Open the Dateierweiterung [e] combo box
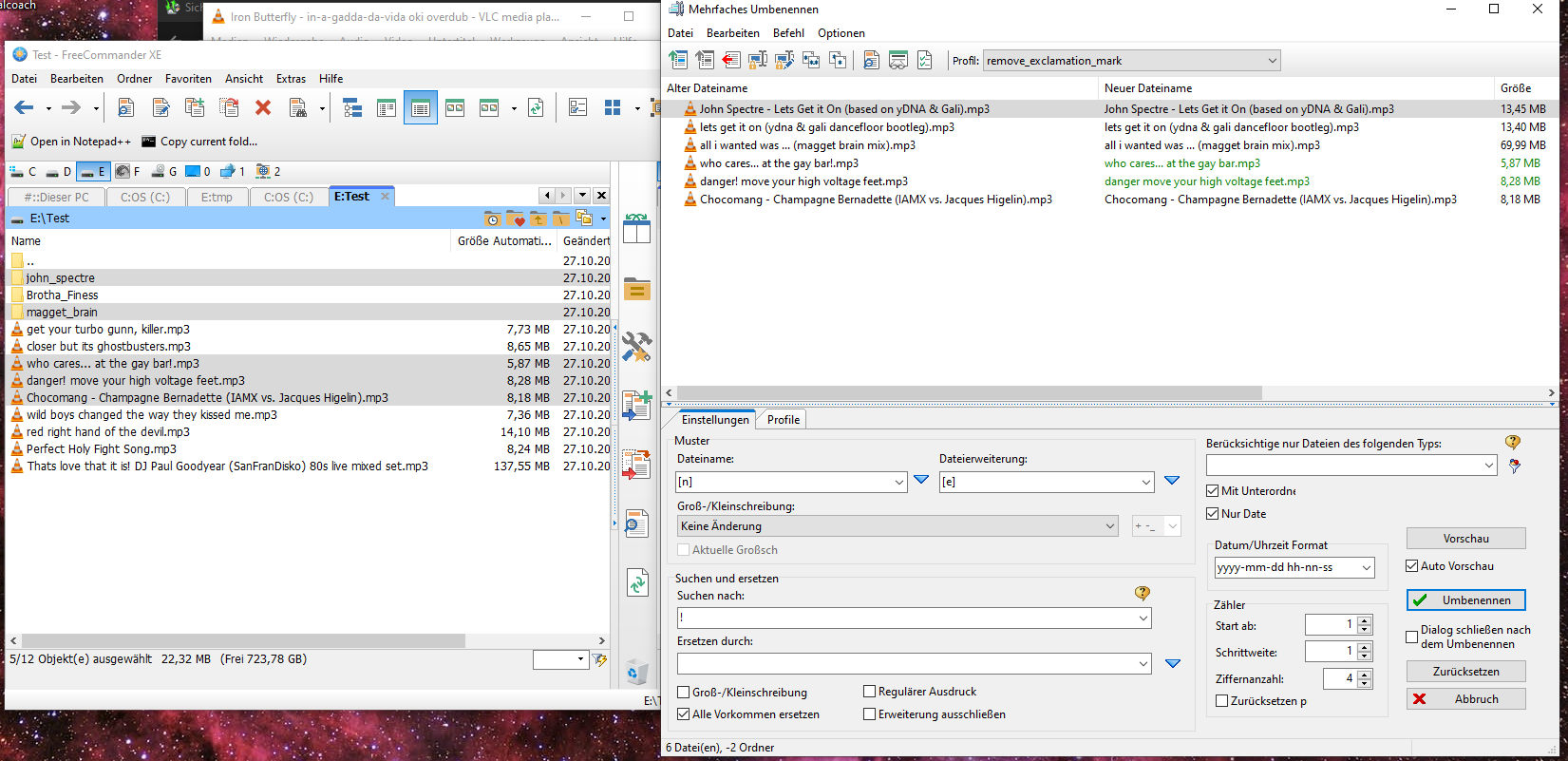The height and width of the screenshot is (761, 1568). [x=1145, y=483]
